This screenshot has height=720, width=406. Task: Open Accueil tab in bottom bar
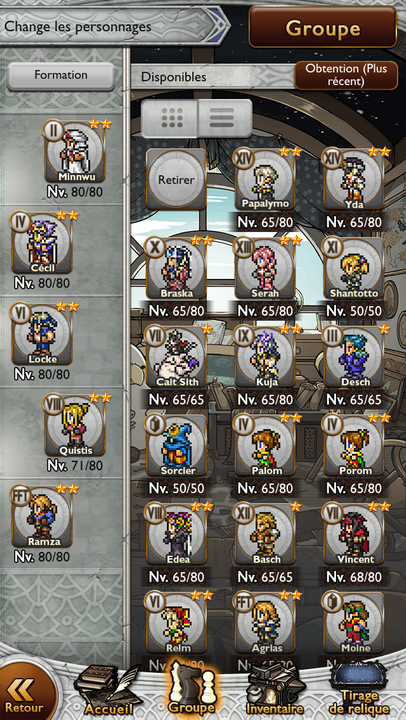[x=107, y=693]
